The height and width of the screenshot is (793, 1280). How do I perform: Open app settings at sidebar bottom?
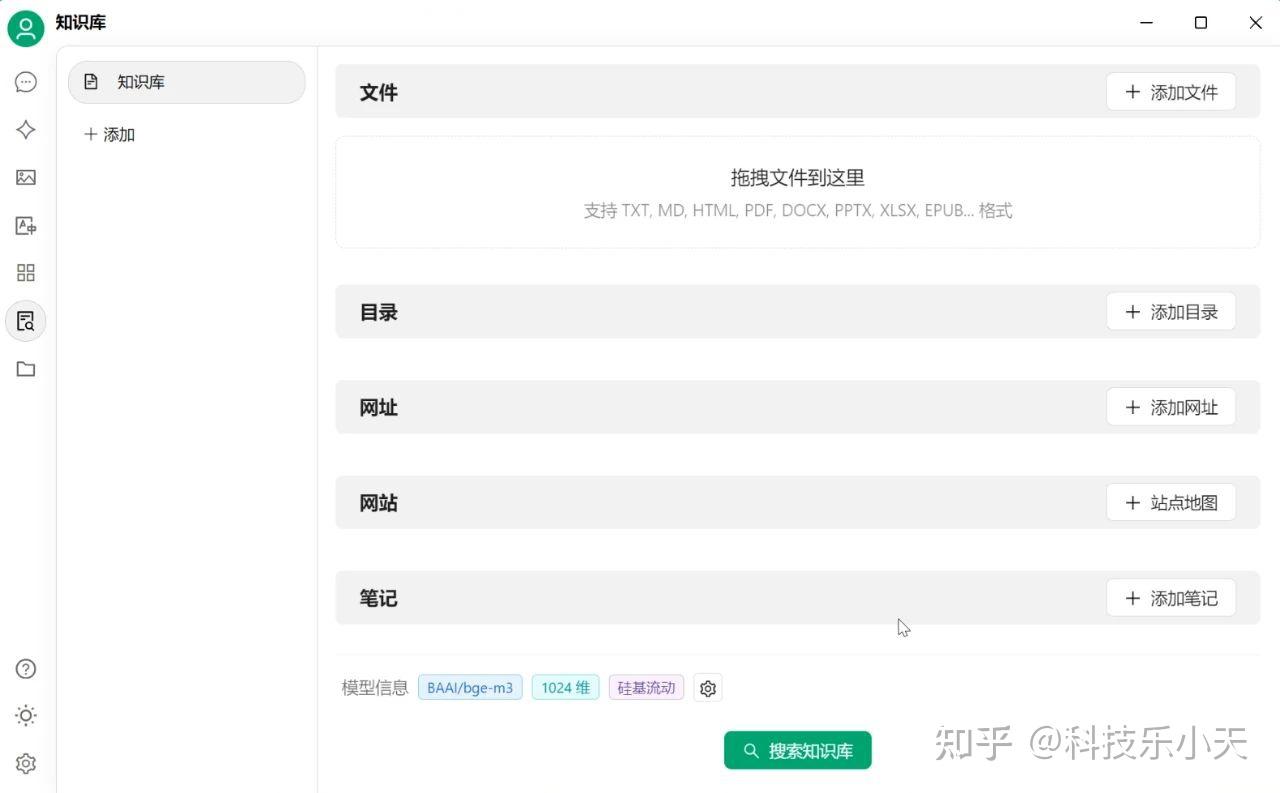(x=25, y=763)
